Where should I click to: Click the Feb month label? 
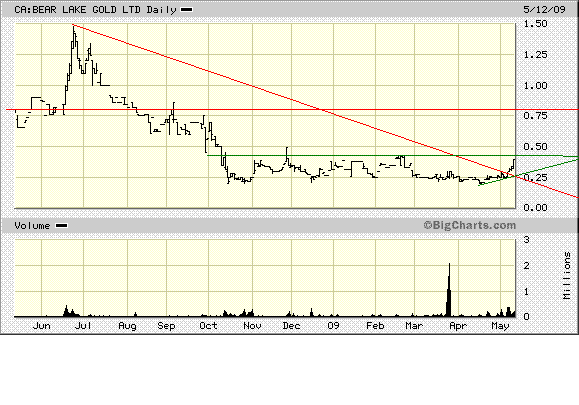click(x=375, y=326)
